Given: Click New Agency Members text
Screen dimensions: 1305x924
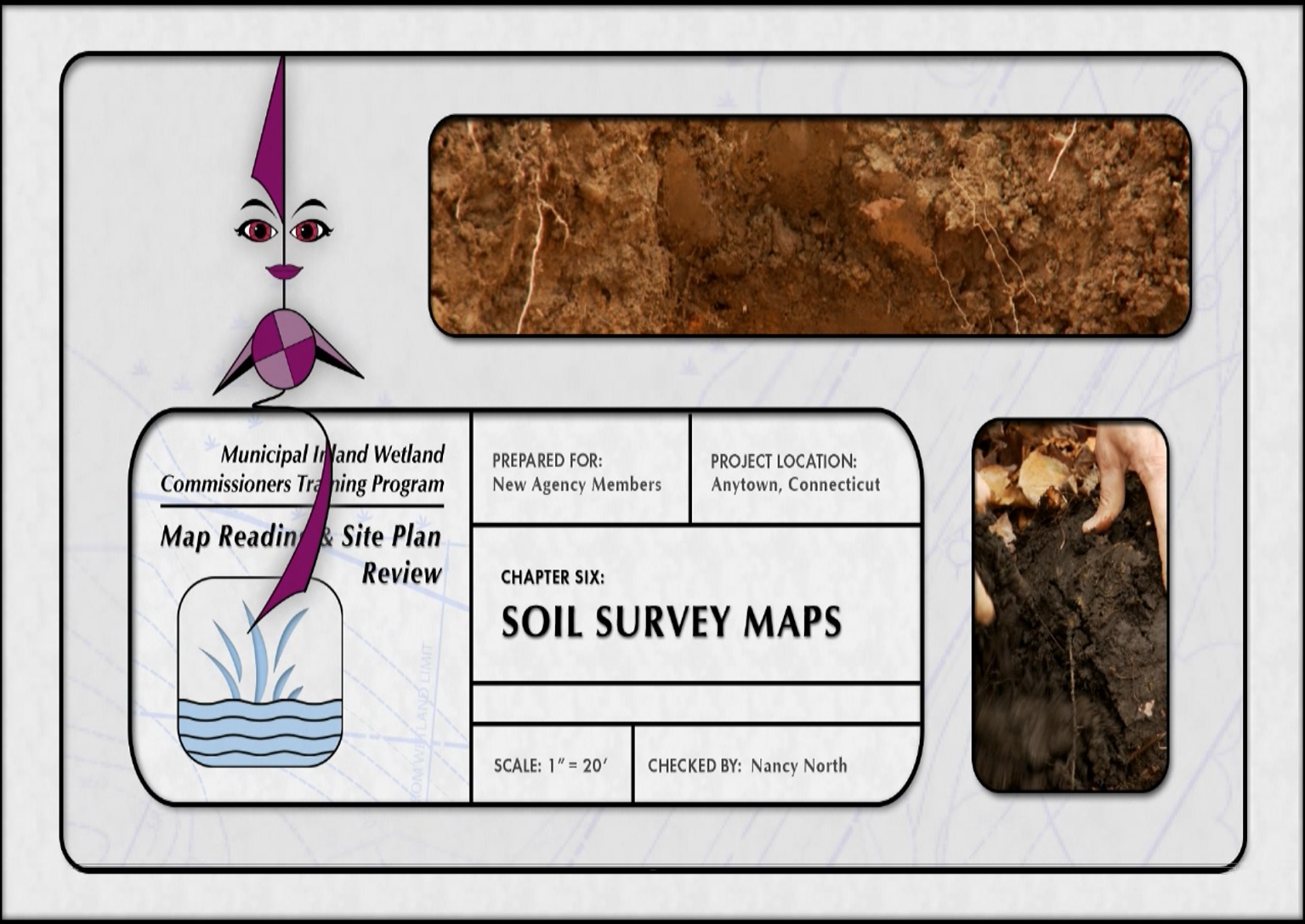Looking at the screenshot, I should [576, 485].
